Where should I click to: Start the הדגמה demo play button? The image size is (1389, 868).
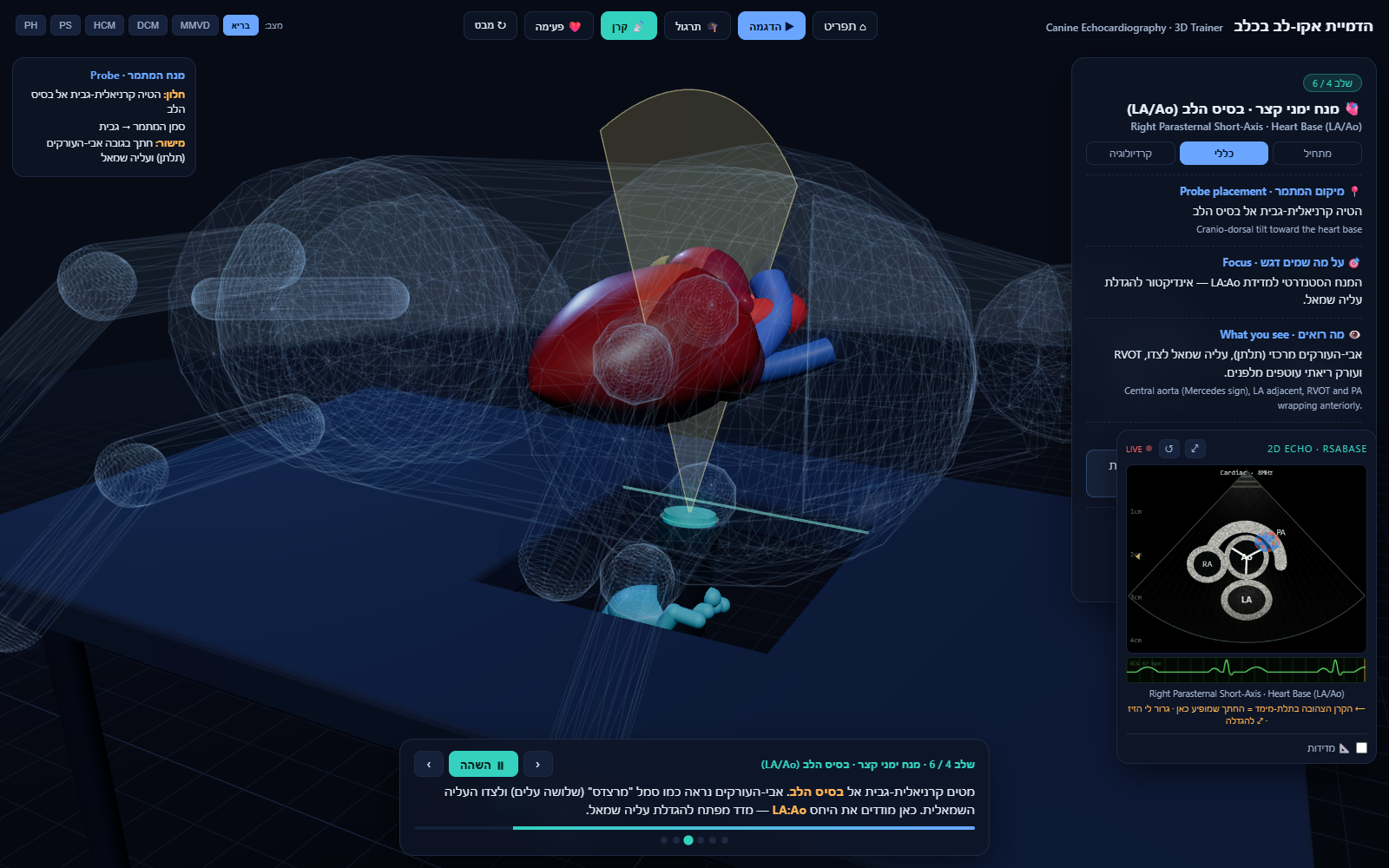[772, 26]
